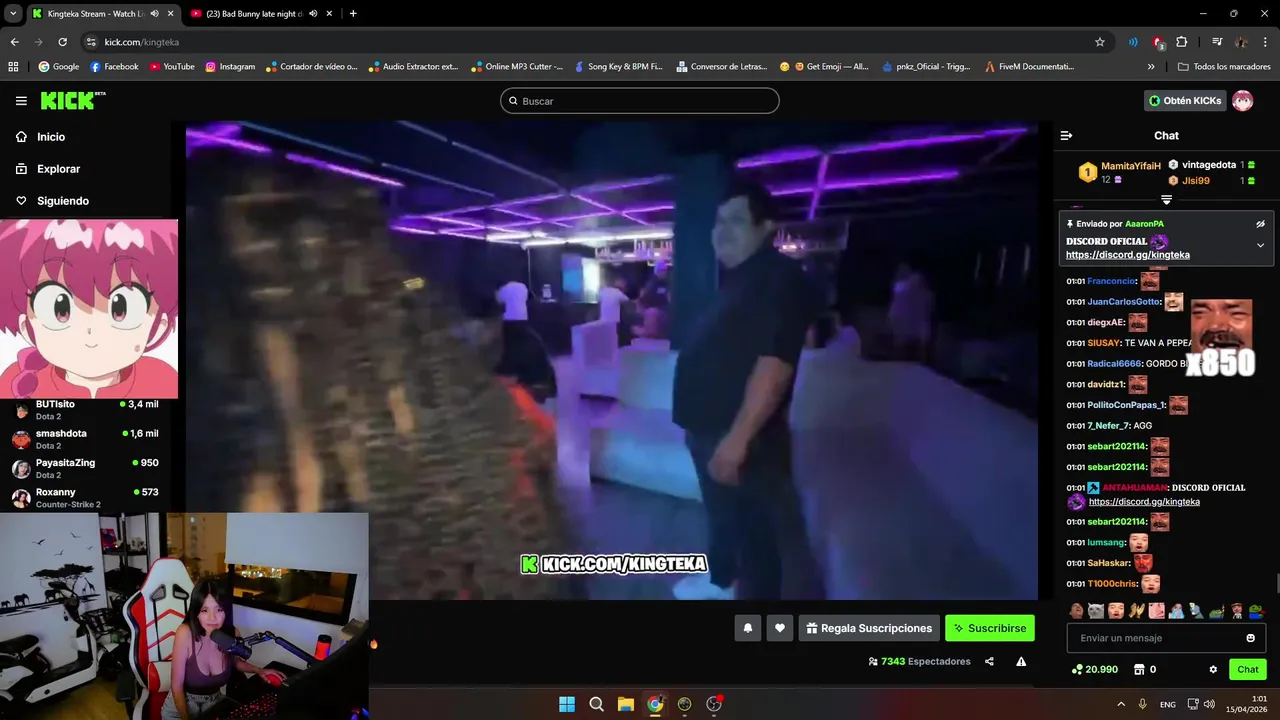Click username PollitoConPapas_1 in chat
This screenshot has width=1280, height=720.
coord(1126,405)
